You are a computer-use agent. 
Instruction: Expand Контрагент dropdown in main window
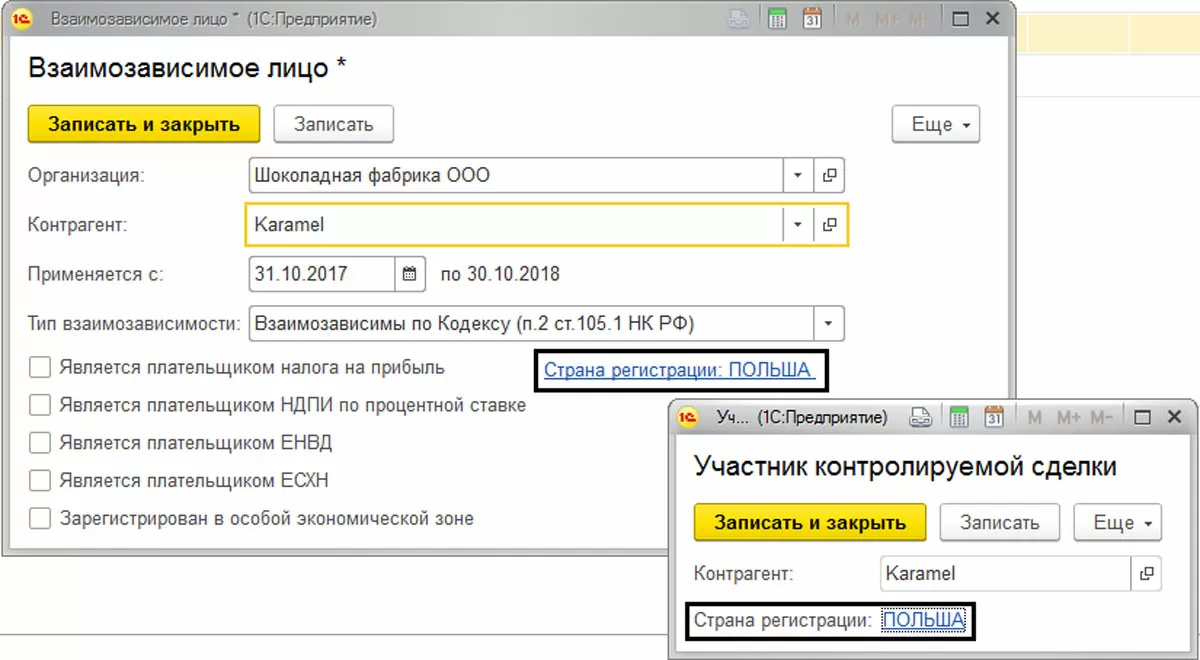tap(797, 225)
